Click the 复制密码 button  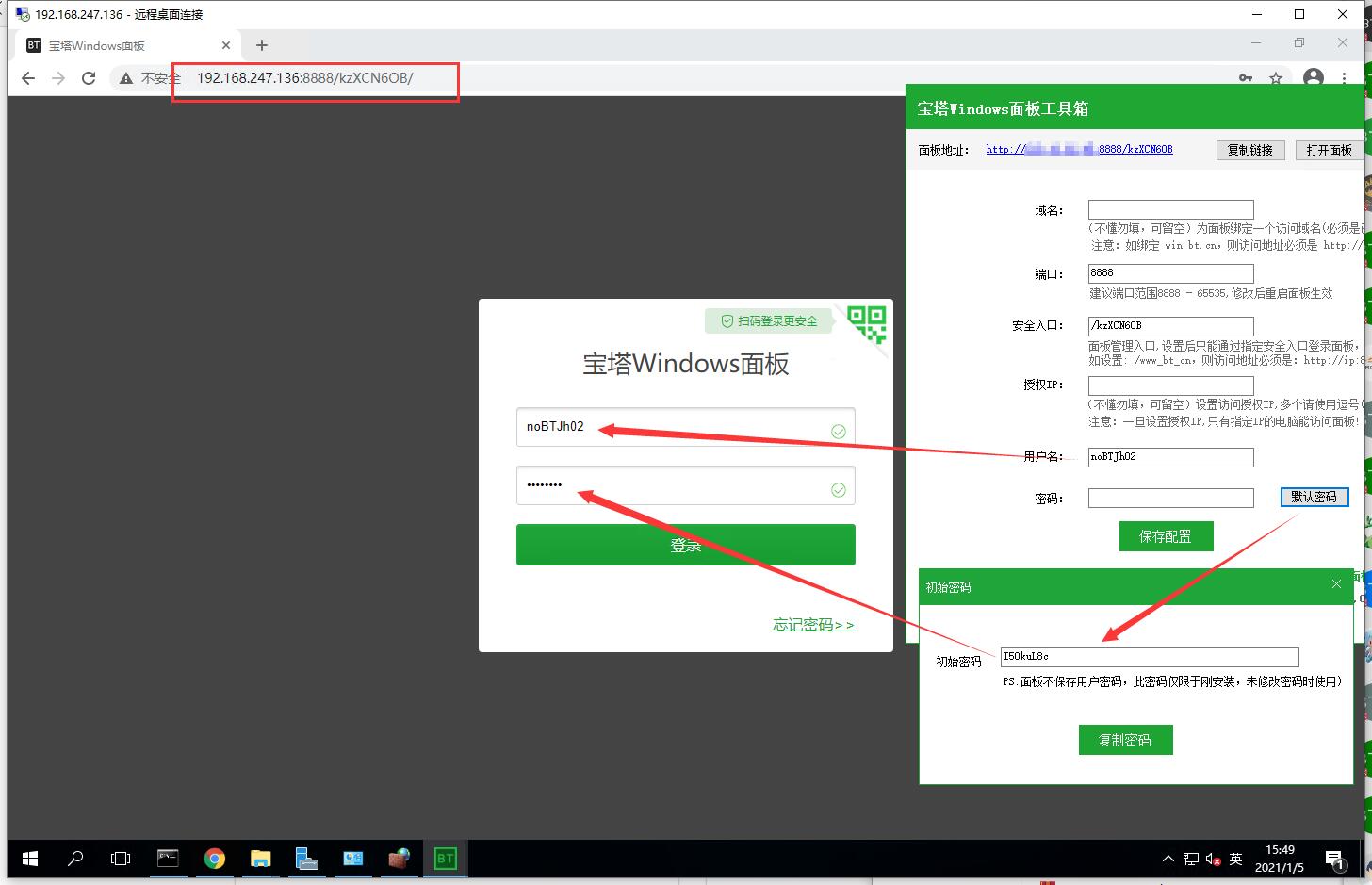1125,740
